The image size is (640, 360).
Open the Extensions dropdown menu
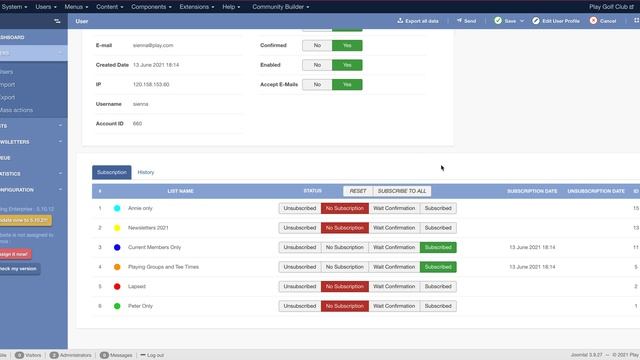[x=197, y=7]
